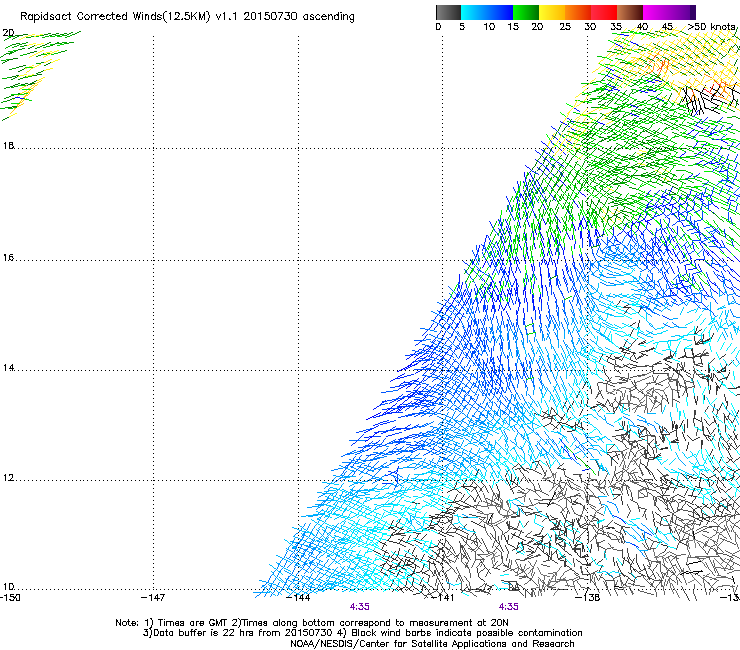
Task: Click the 'Times are GMT' note text
Action: point(191,623)
